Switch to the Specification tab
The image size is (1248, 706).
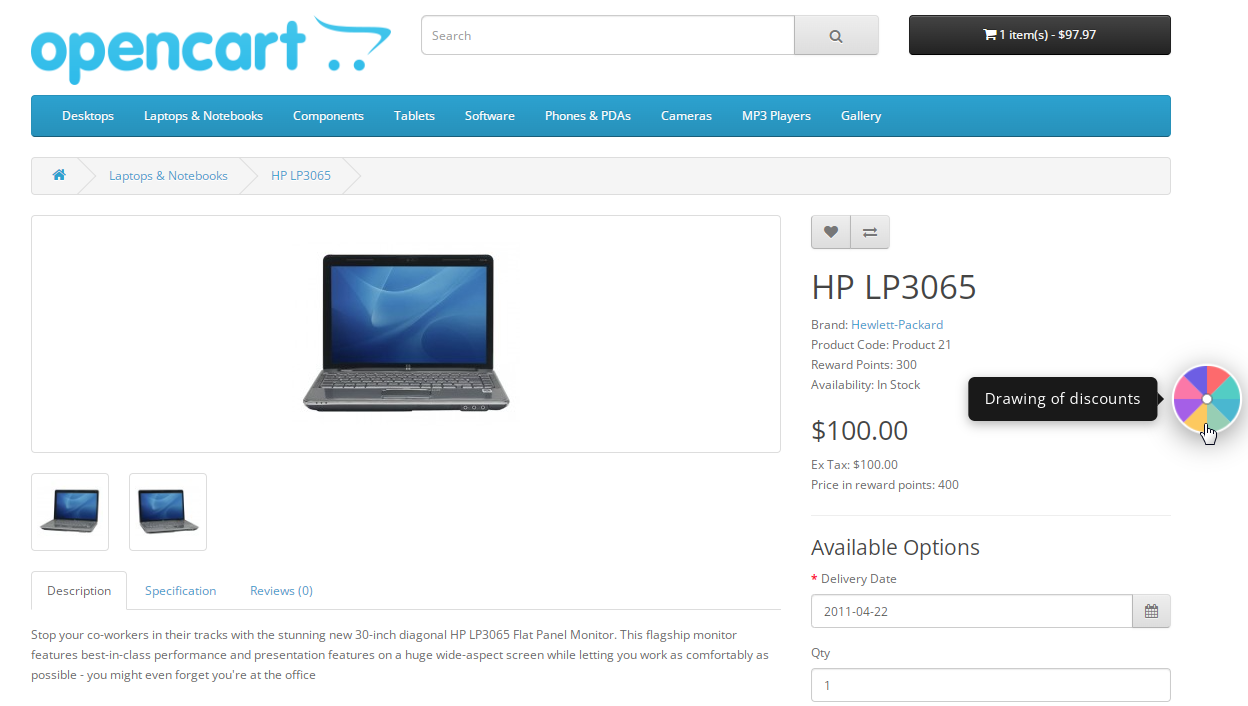(x=180, y=591)
